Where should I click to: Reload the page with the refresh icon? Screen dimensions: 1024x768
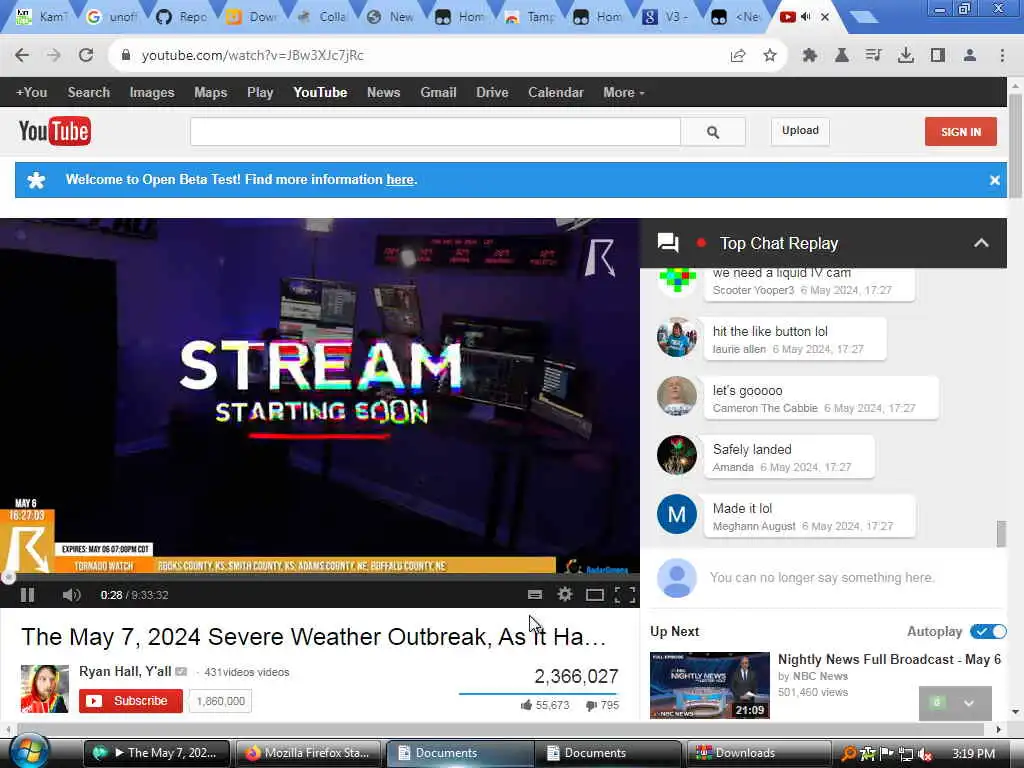click(86, 56)
